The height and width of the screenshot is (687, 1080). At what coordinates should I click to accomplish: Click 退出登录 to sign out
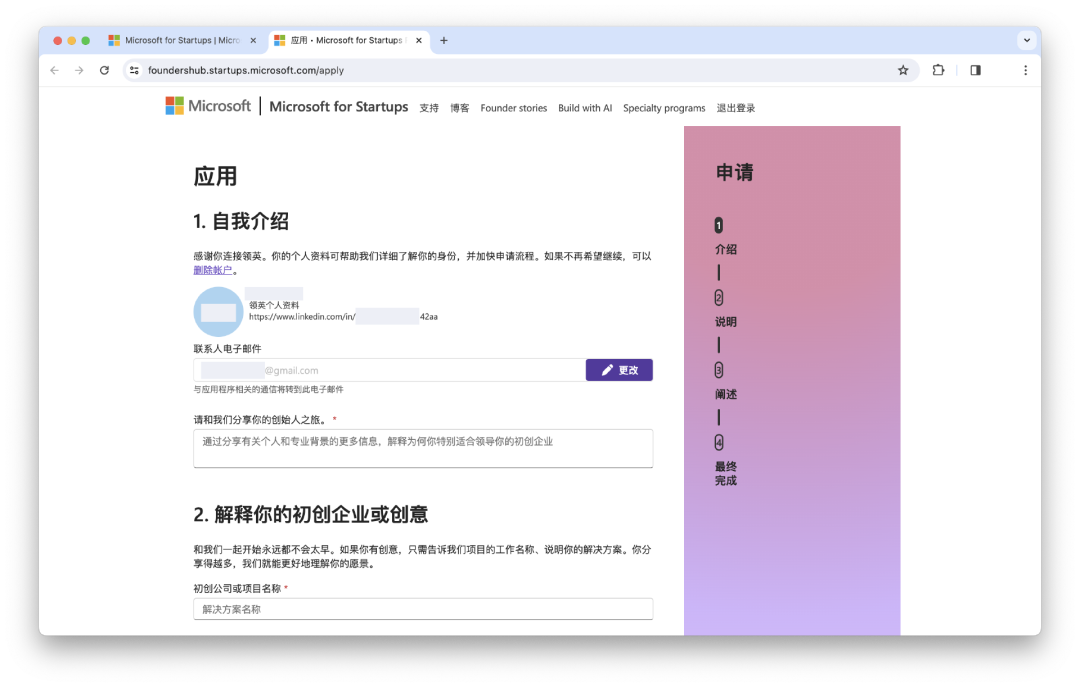pos(736,108)
